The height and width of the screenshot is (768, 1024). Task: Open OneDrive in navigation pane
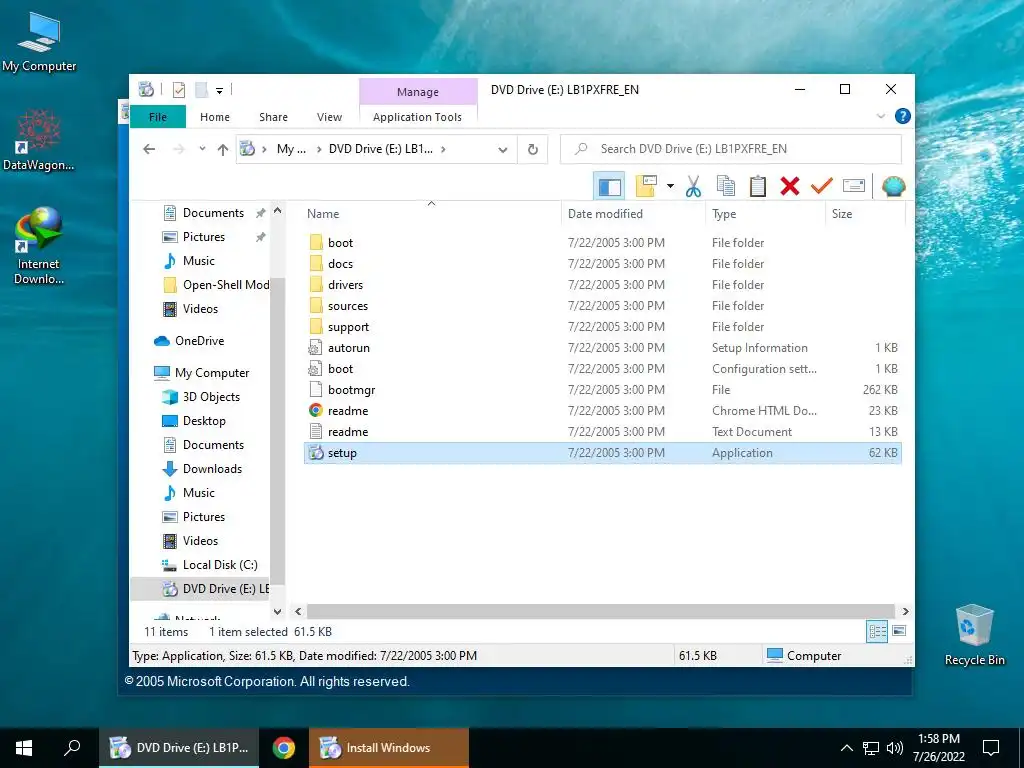pos(199,341)
